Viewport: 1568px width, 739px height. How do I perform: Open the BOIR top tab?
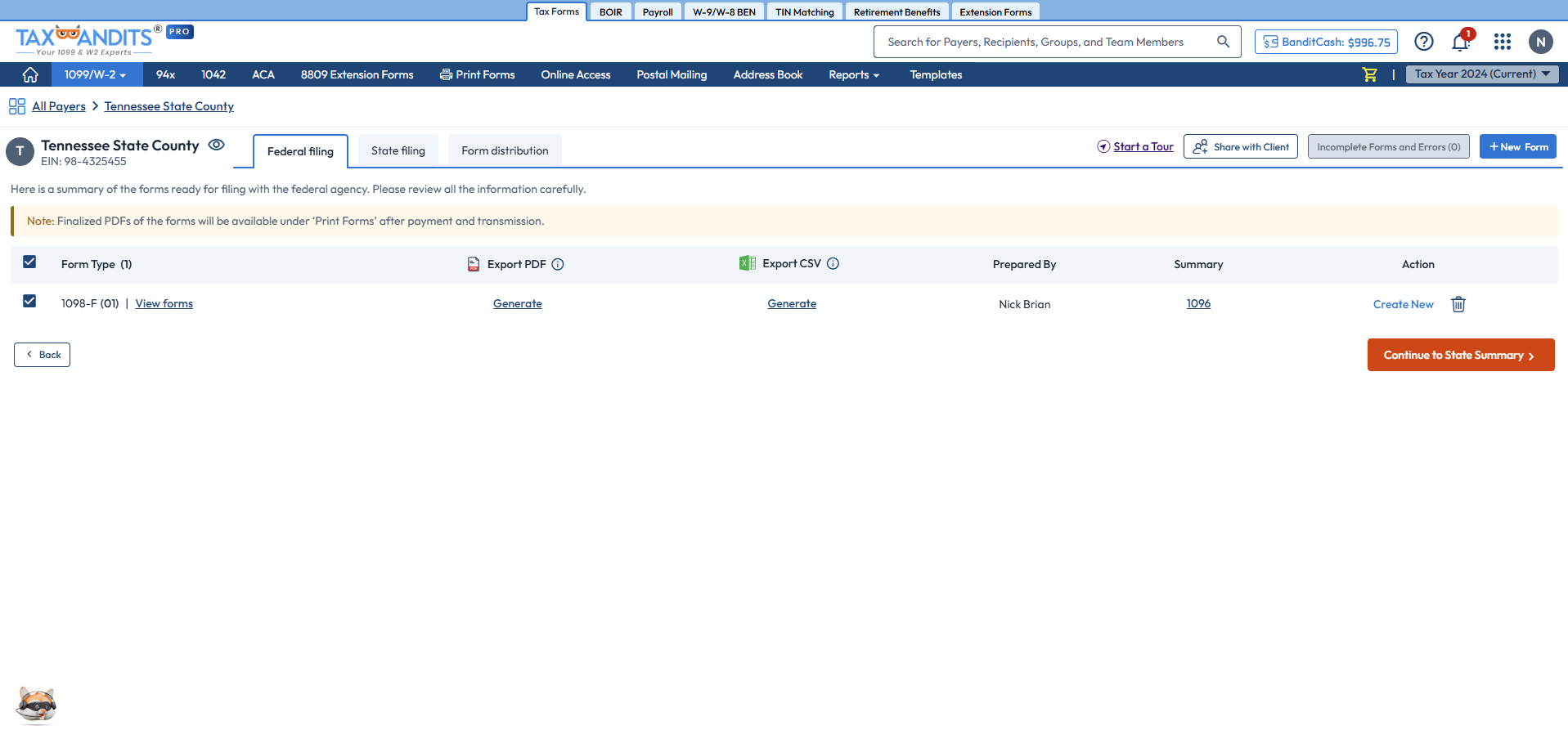611,11
